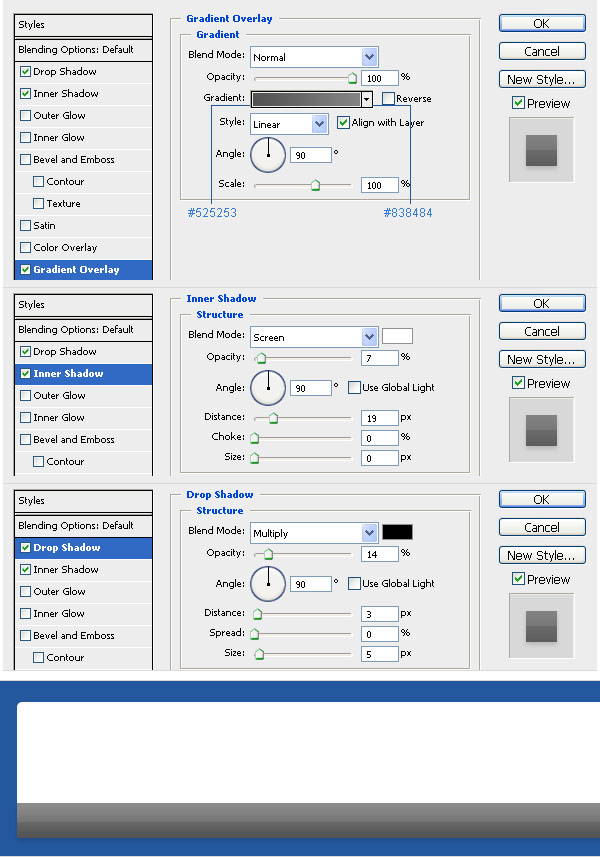The image size is (600, 857).
Task: Click the Drop Shadow angle dial
Action: point(267,583)
